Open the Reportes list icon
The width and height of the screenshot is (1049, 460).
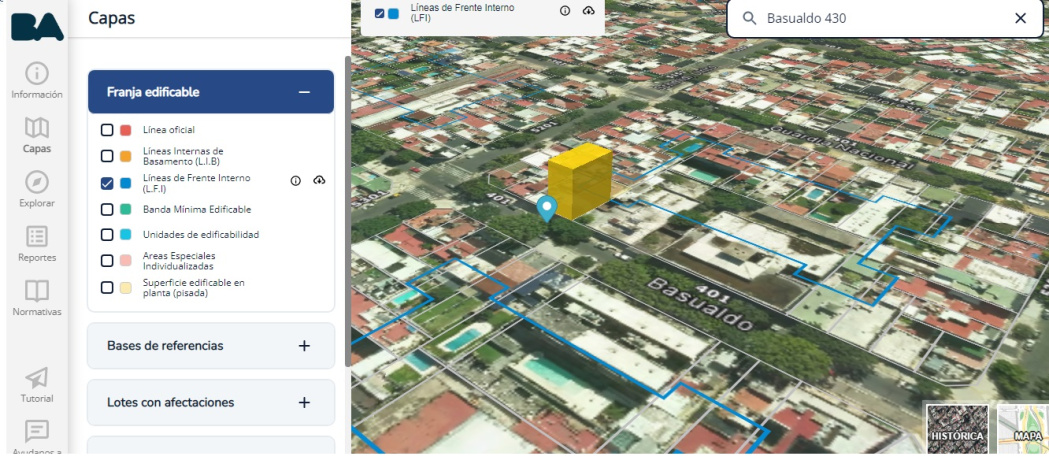(x=37, y=236)
